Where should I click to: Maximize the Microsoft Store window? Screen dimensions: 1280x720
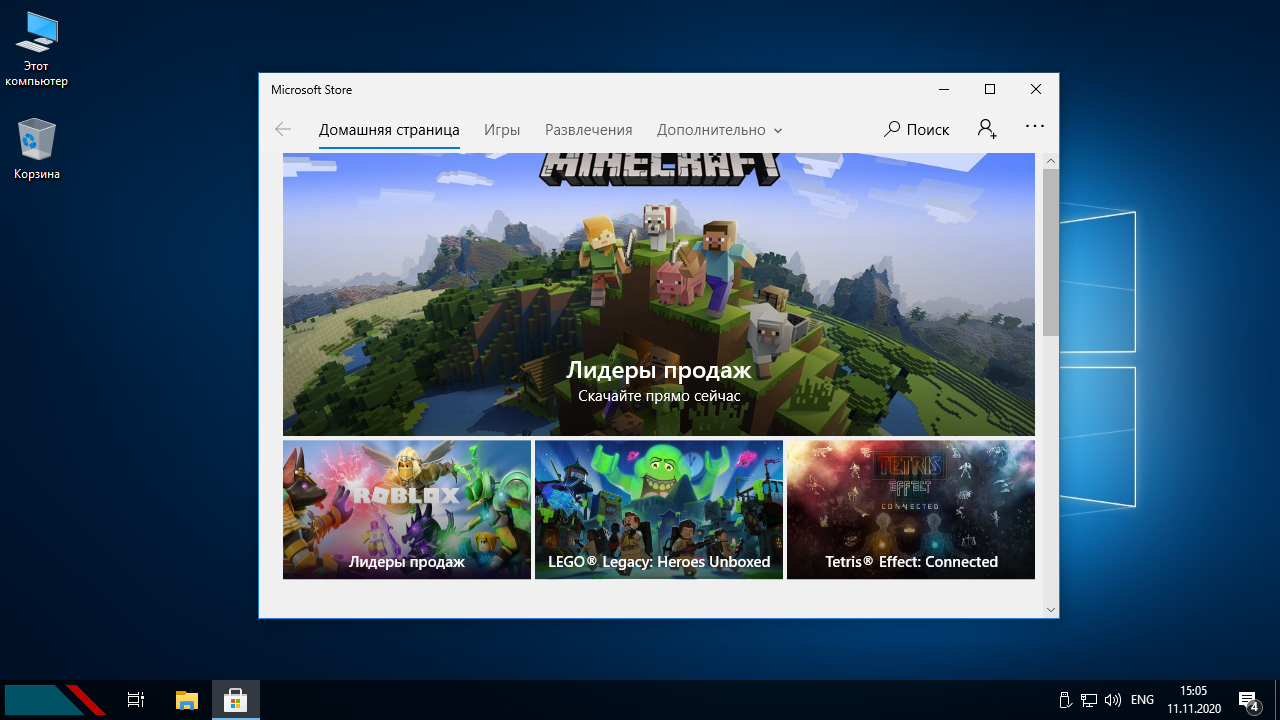point(990,89)
